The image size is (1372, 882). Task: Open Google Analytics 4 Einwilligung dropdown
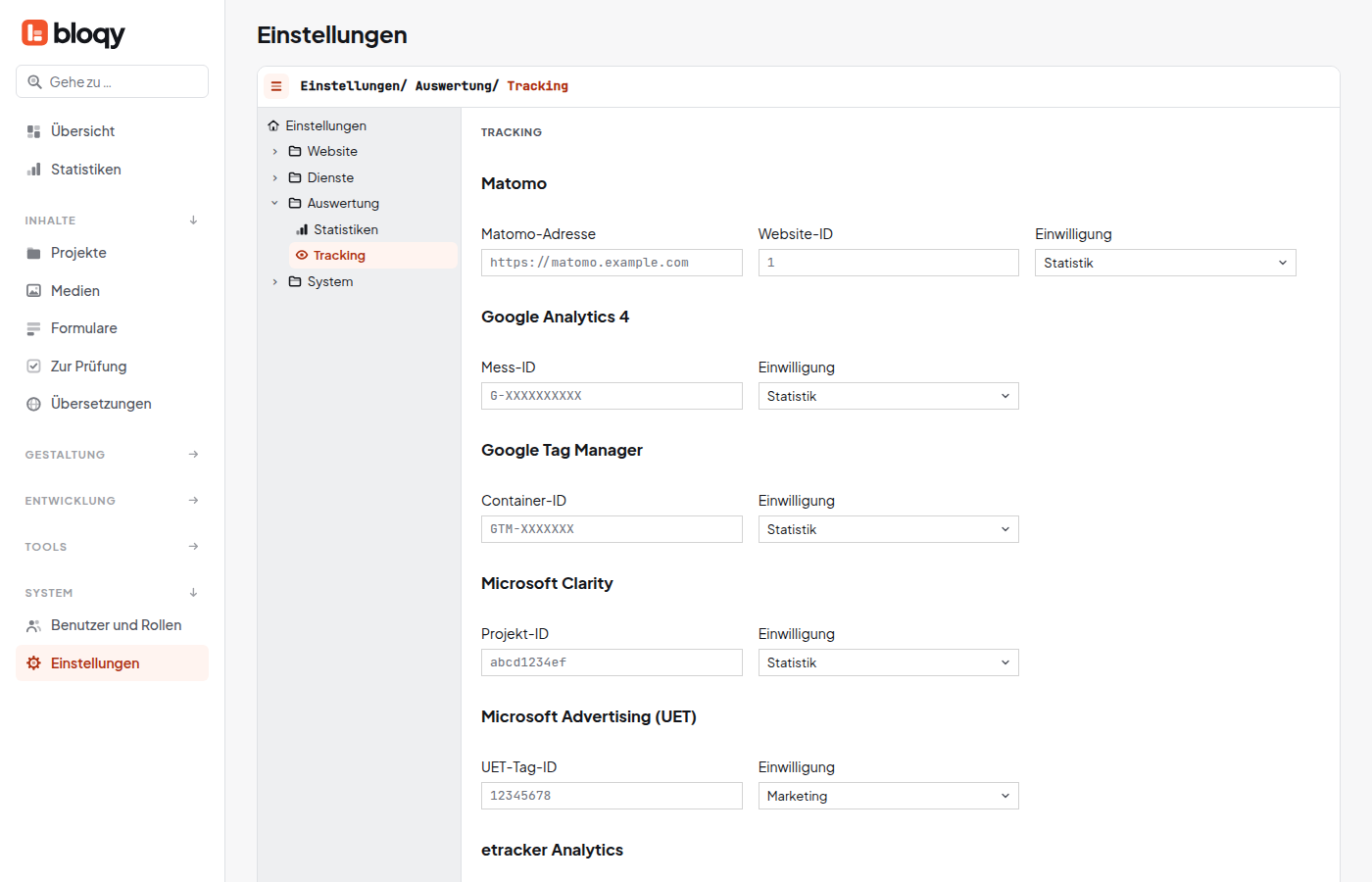(x=888, y=396)
